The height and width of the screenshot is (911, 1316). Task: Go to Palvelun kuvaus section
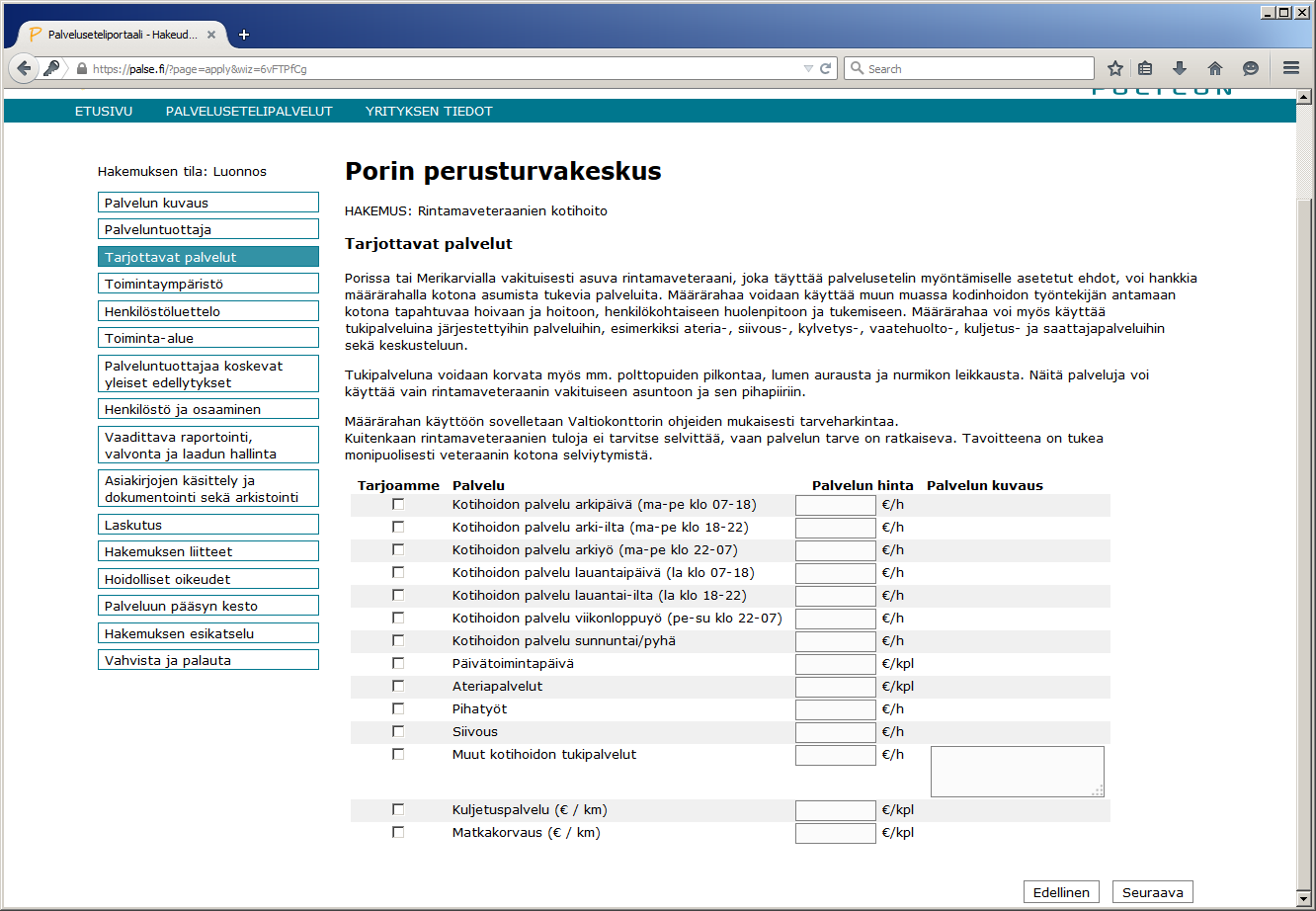208,203
